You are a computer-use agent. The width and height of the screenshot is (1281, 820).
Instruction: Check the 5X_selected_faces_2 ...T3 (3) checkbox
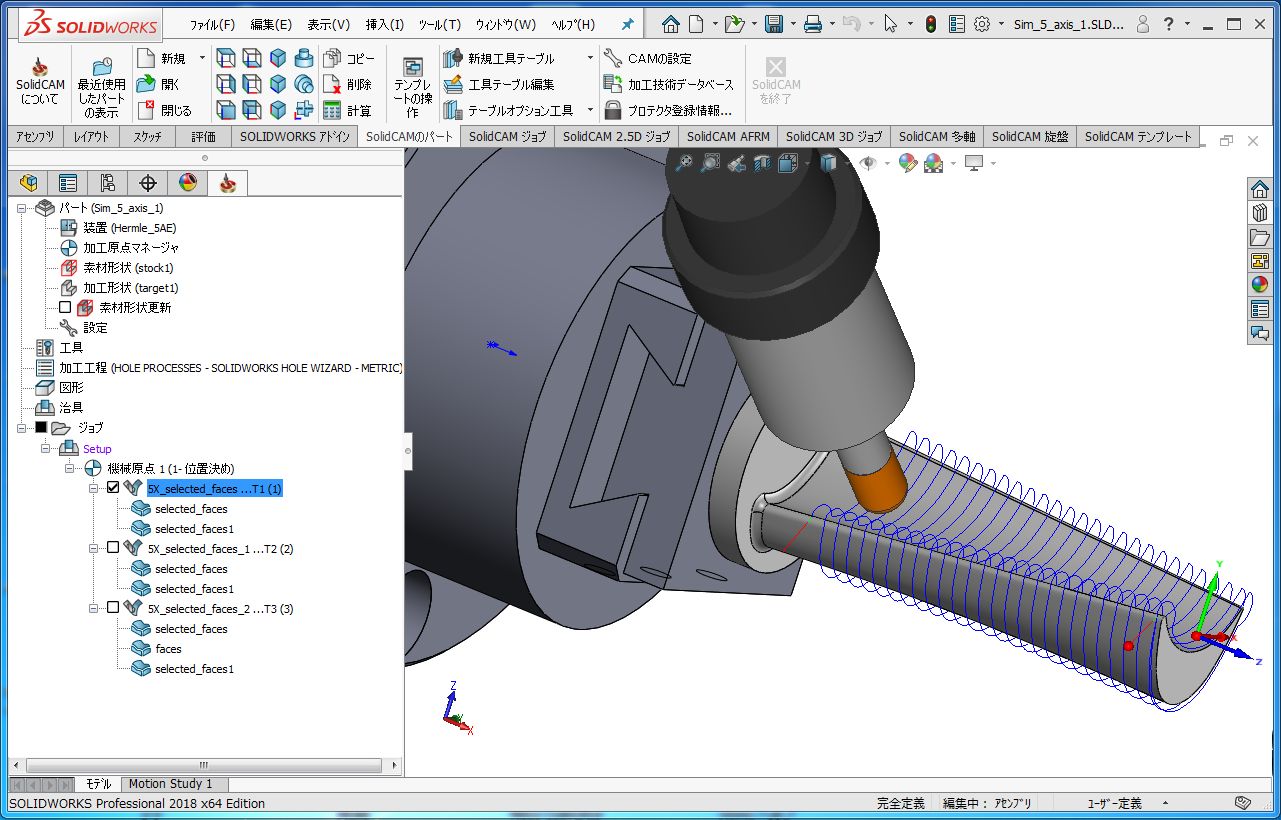coord(113,608)
